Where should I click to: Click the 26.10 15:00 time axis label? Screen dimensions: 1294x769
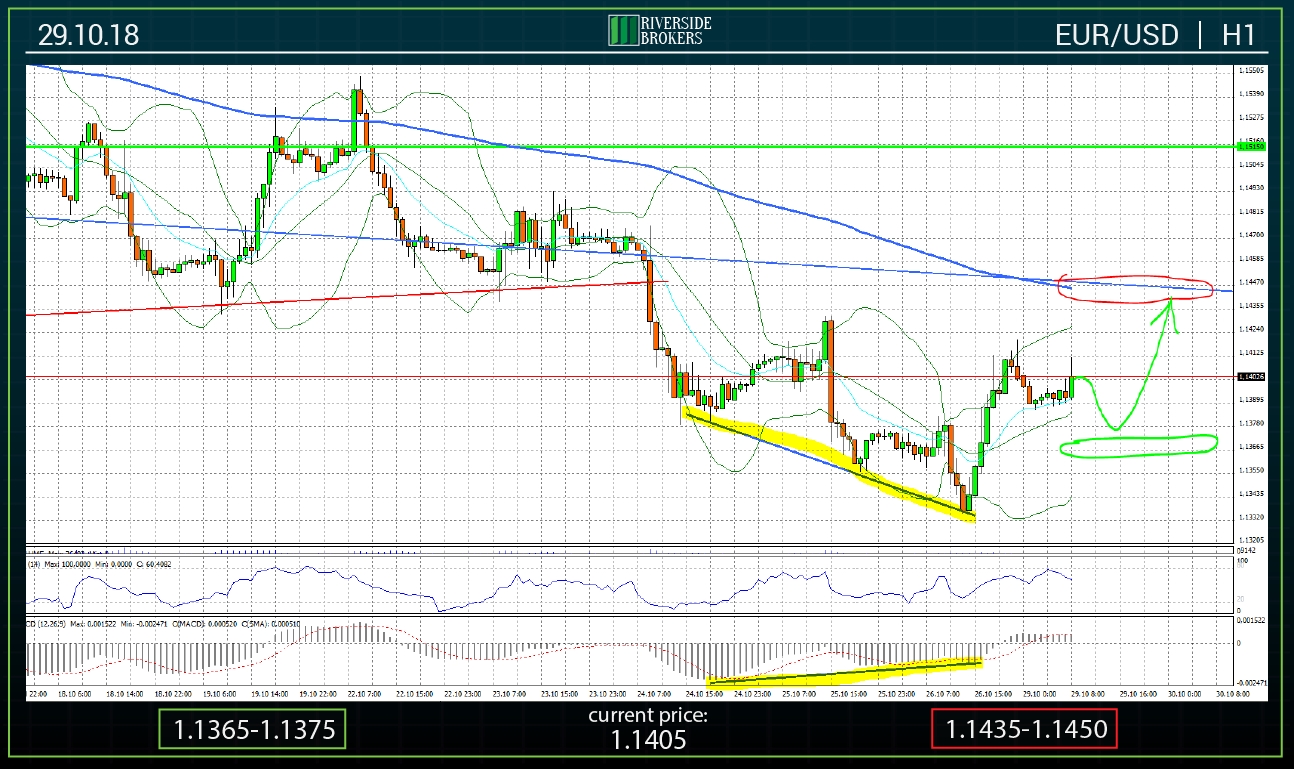[993, 693]
